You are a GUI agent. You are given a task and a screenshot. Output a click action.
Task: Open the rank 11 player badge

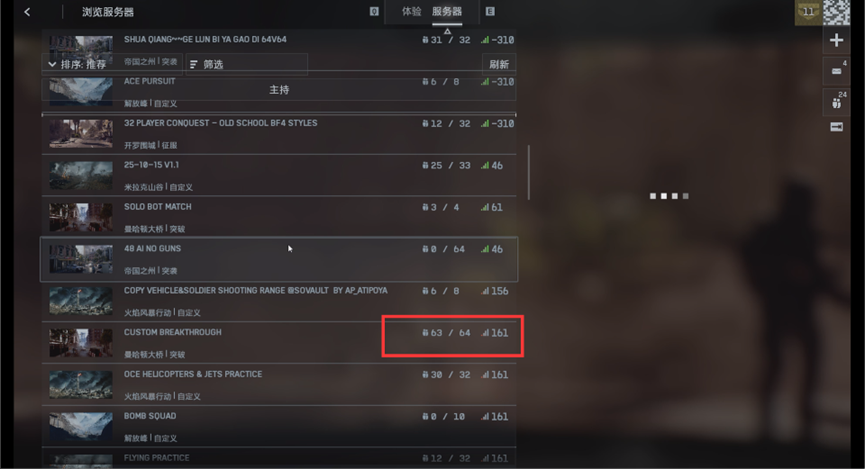pyautogui.click(x=808, y=12)
